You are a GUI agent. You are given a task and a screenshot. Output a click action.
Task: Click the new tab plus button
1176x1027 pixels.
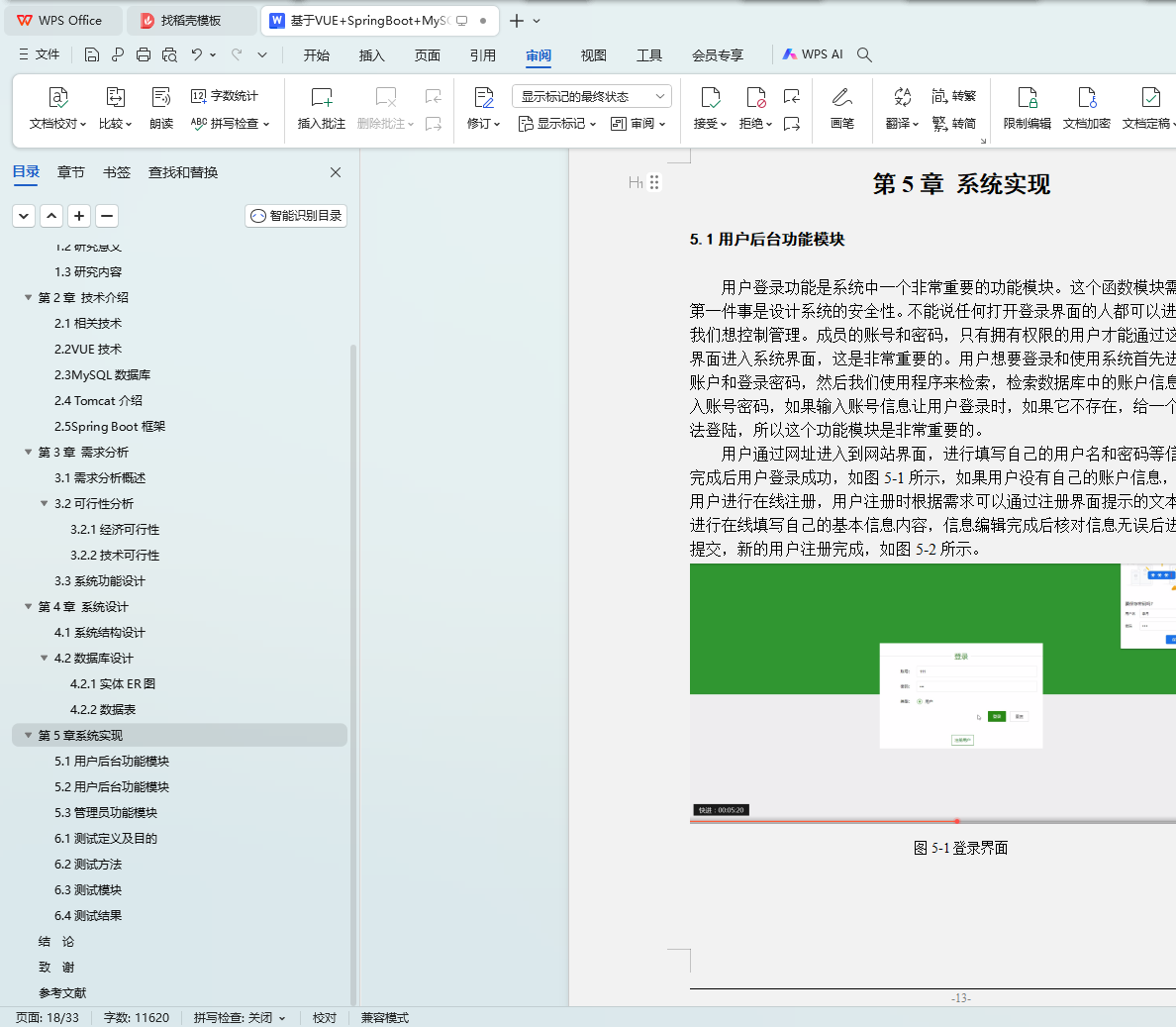click(516, 21)
